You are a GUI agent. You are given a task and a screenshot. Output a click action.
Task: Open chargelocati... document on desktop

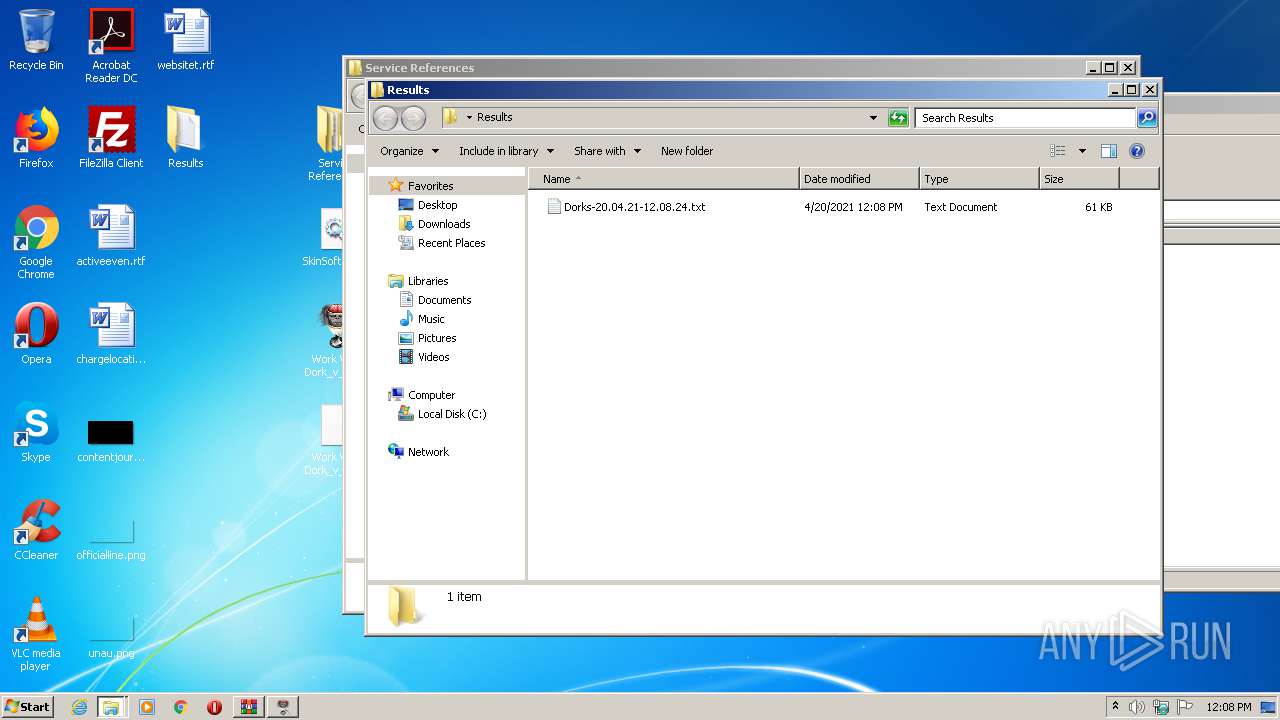[111, 334]
